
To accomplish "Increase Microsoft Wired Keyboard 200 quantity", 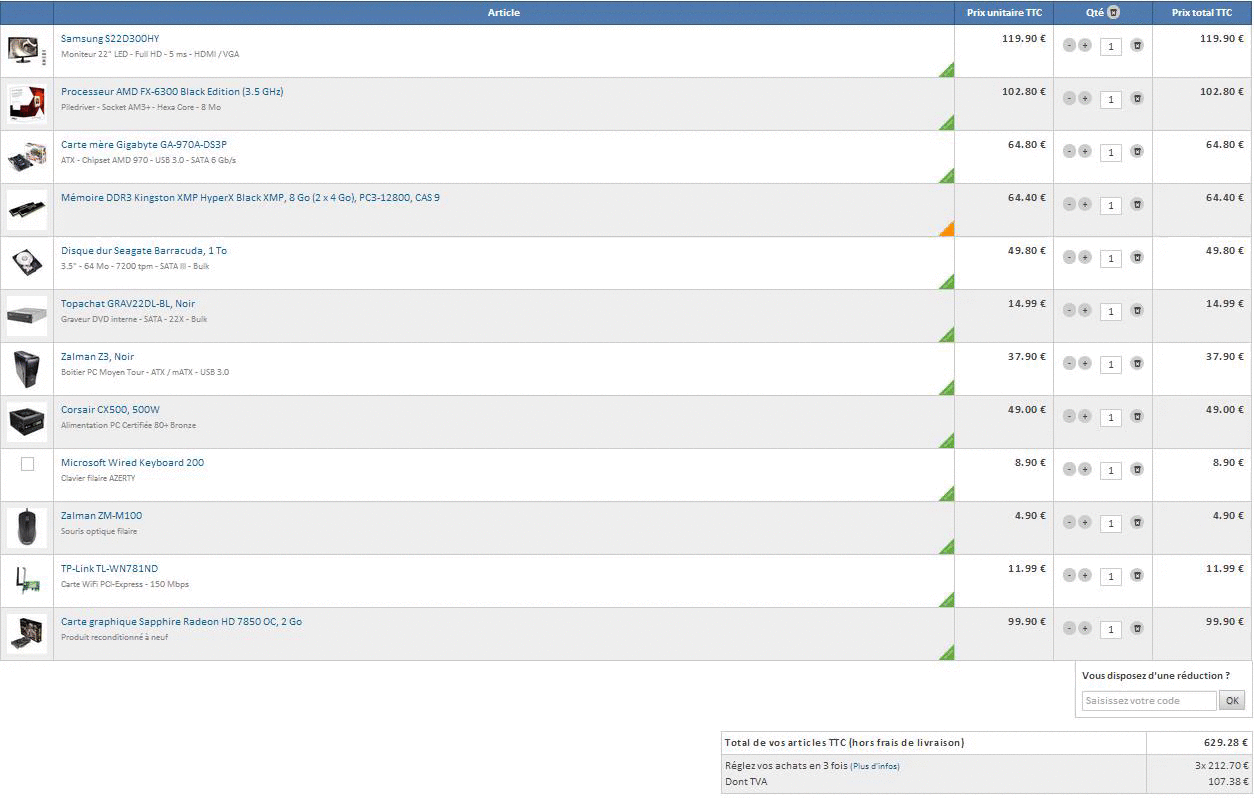I will 1085,469.
